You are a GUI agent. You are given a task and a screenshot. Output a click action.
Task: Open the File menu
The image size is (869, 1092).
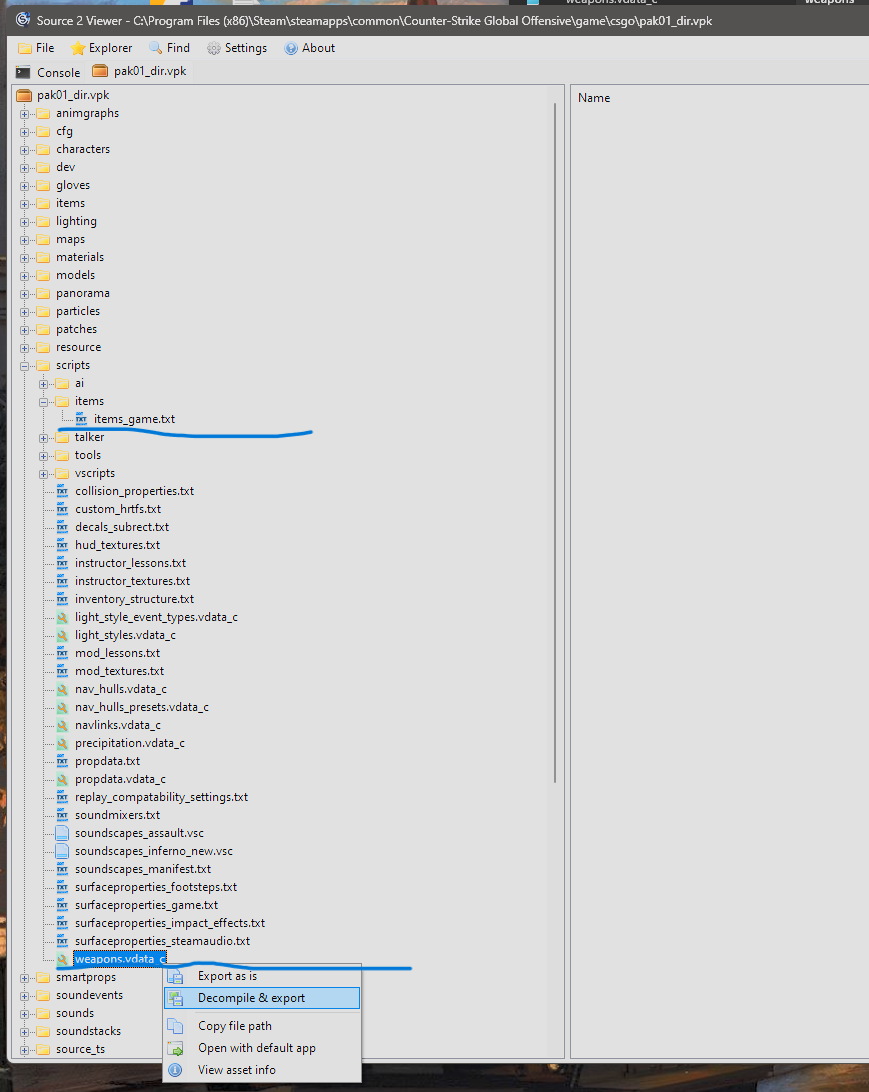36,48
